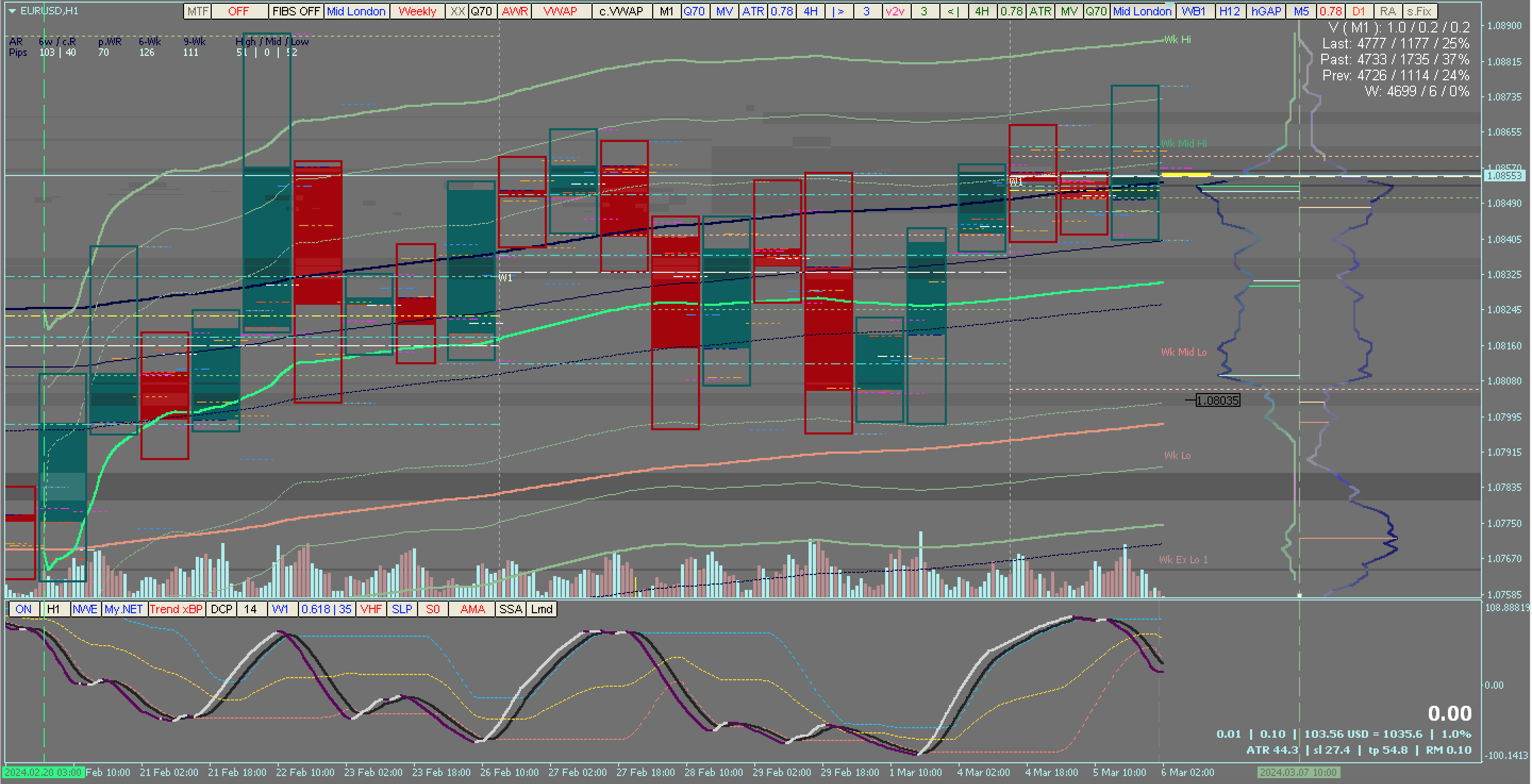Click the s.Fix button

tap(1419, 11)
